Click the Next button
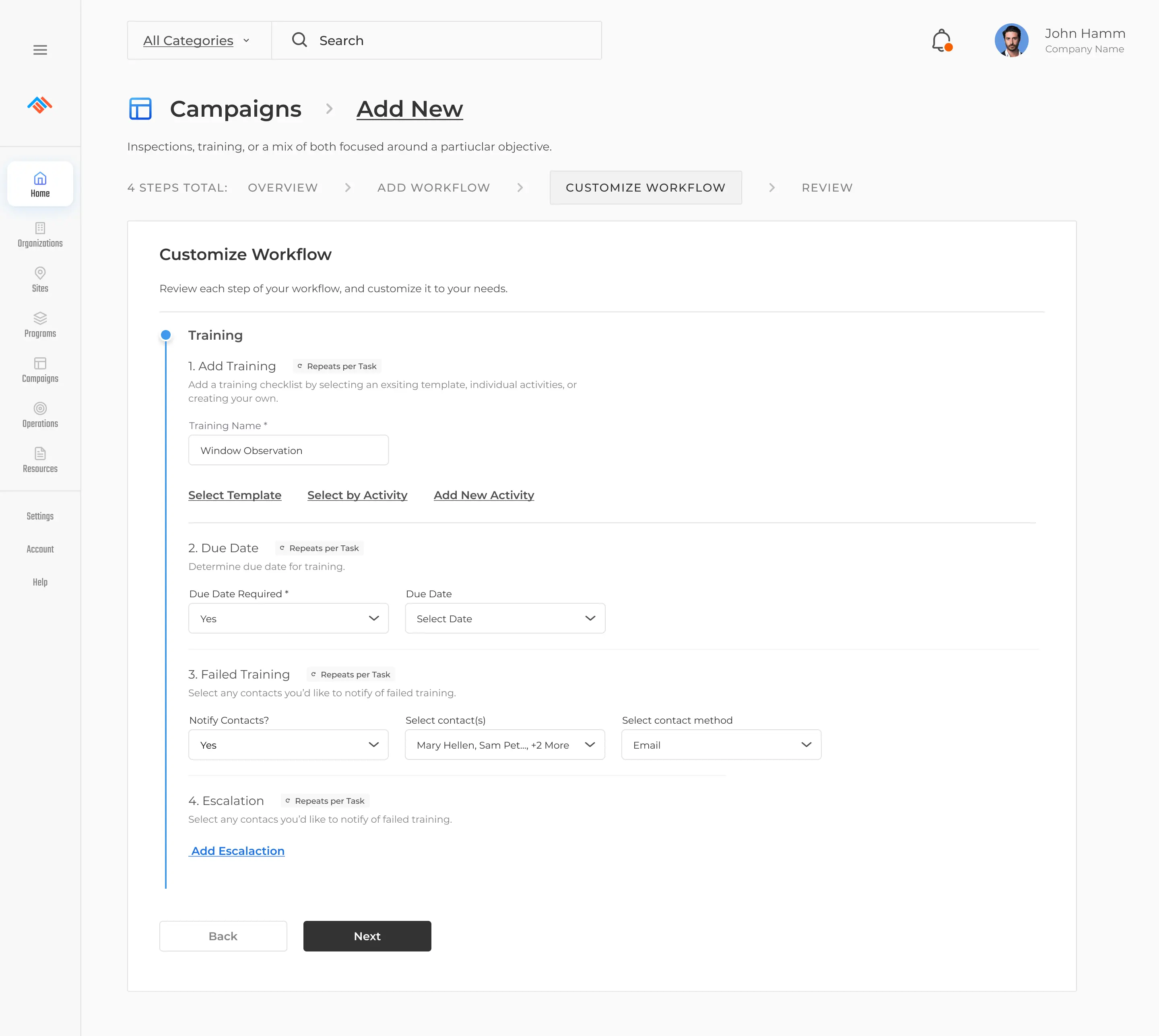This screenshot has width=1159, height=1036. coord(367,936)
